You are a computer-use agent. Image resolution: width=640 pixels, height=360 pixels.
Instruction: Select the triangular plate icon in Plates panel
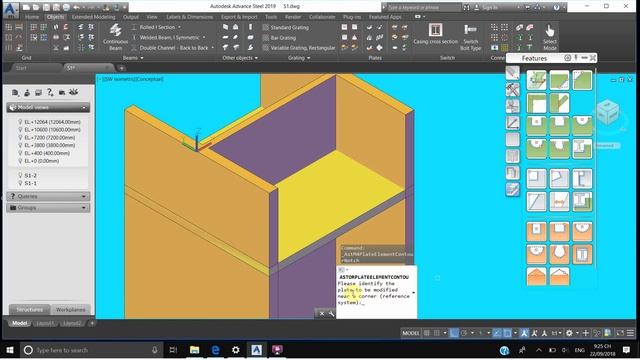coord(355,37)
